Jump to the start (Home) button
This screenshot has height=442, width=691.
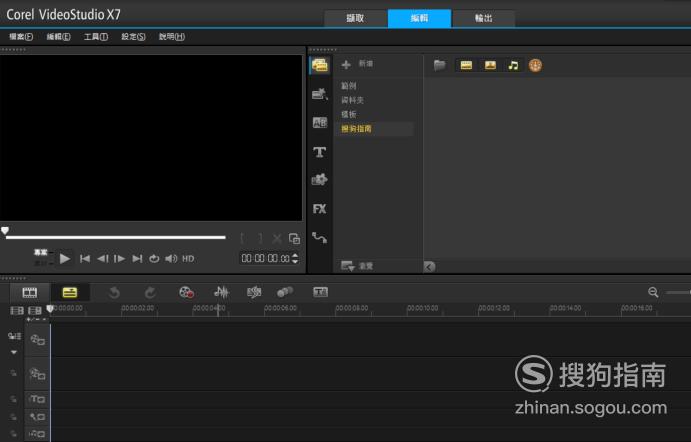(x=85, y=259)
